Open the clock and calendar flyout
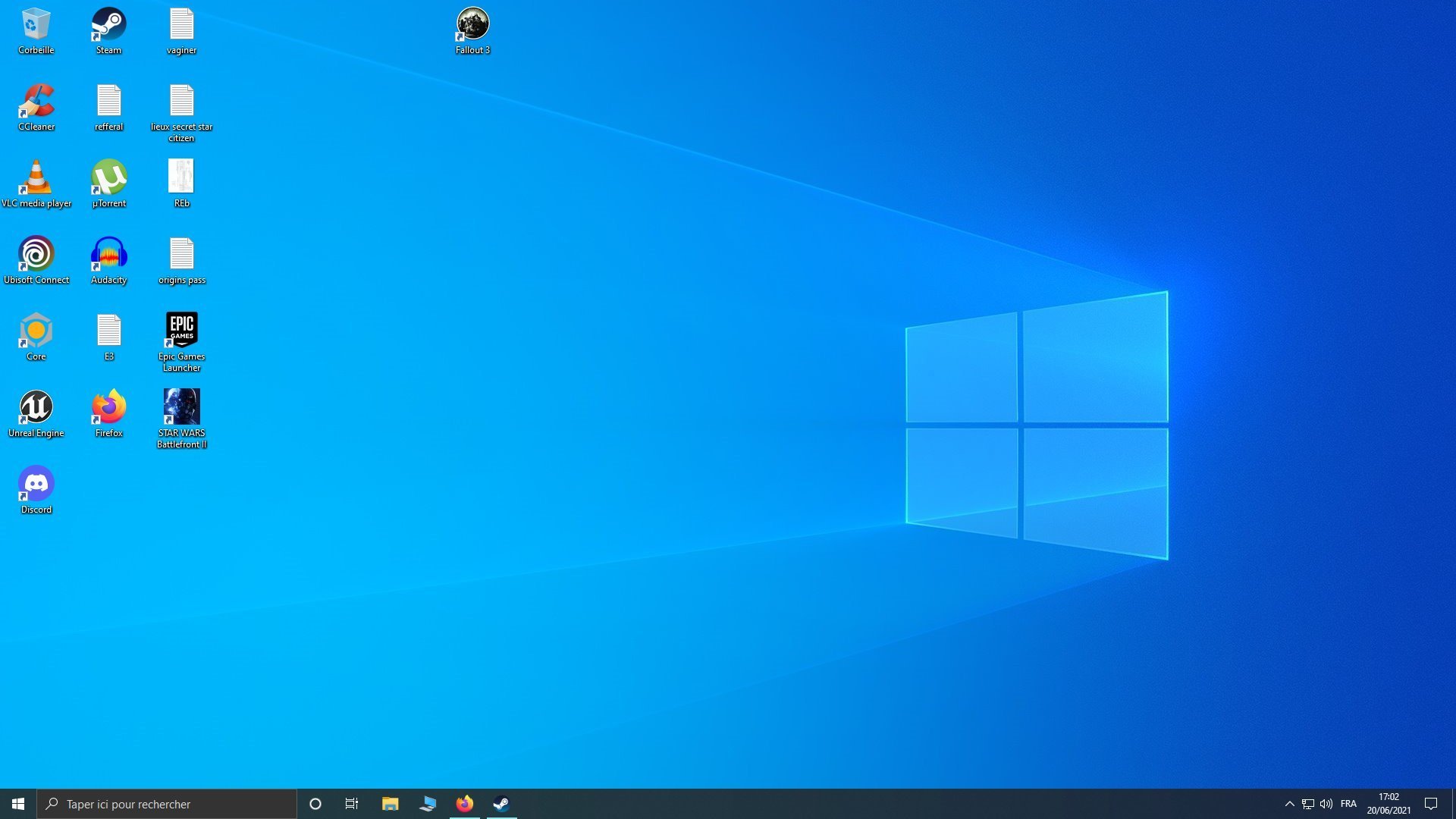 [1389, 804]
